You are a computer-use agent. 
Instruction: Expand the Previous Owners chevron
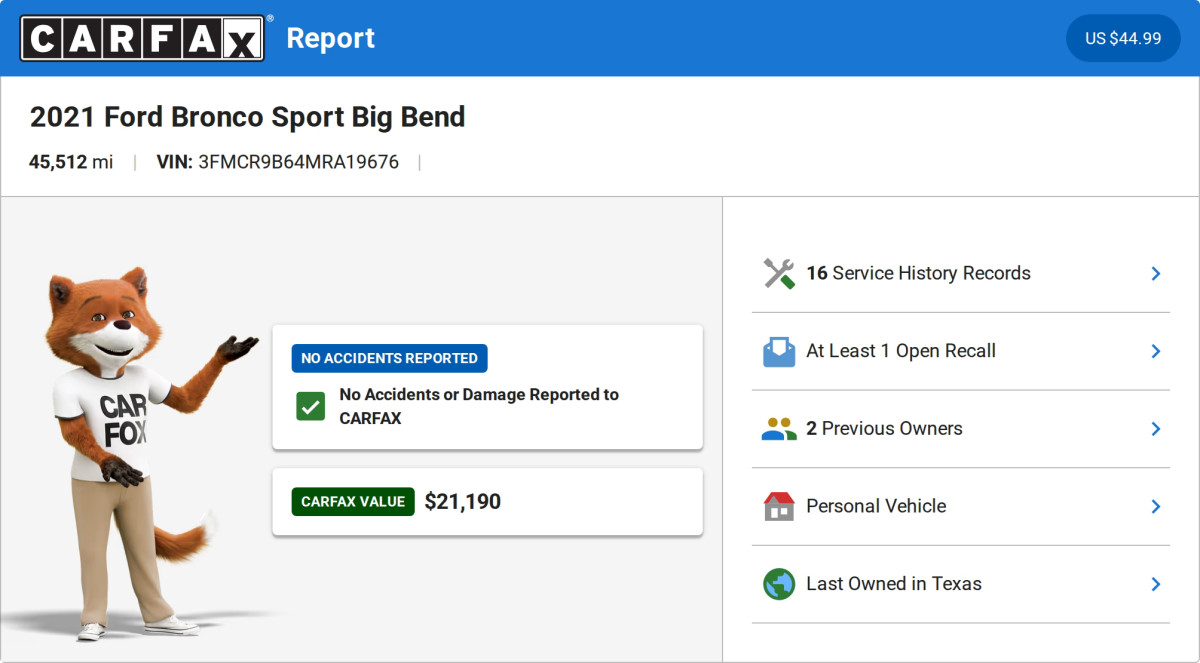tap(1155, 429)
